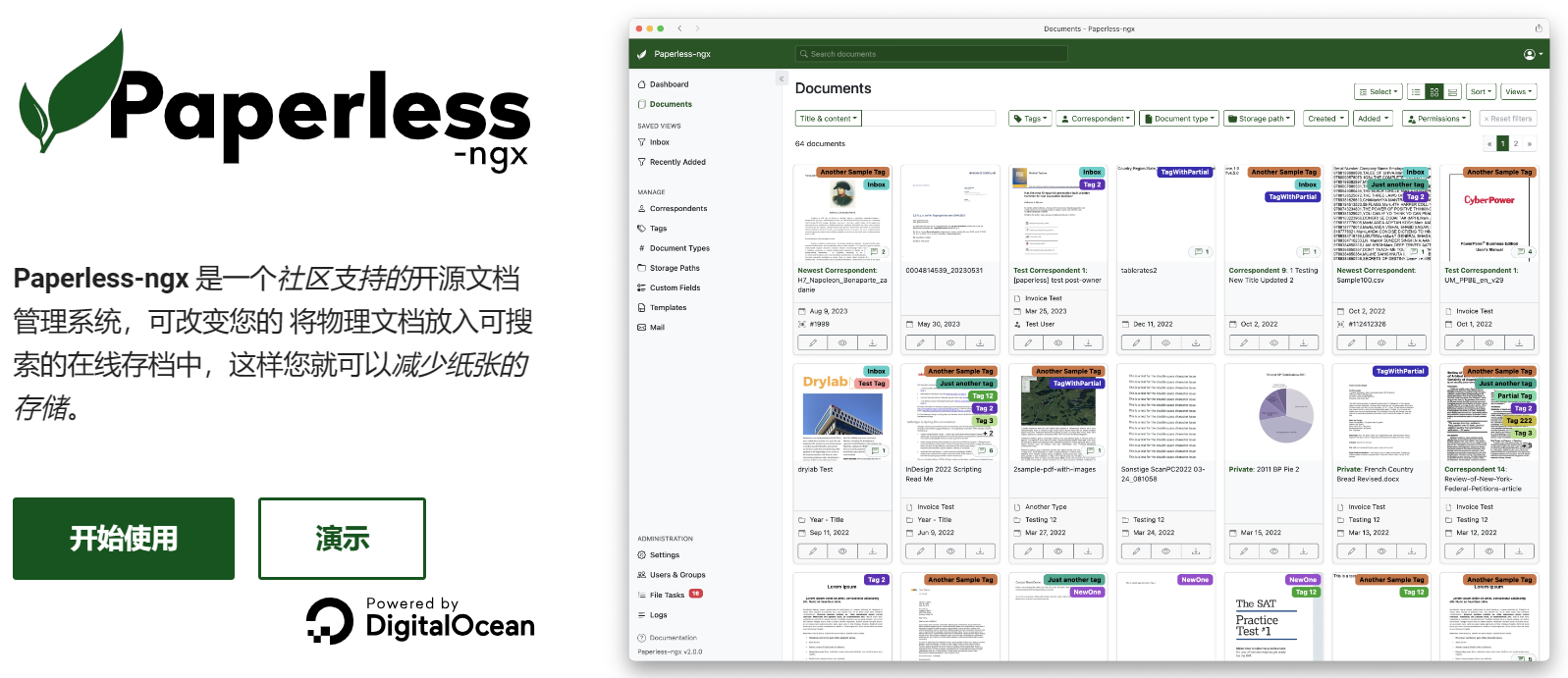This screenshot has width=1568, height=678.
Task: Click the notes comment icon on tablerates2
Action: [1199, 252]
